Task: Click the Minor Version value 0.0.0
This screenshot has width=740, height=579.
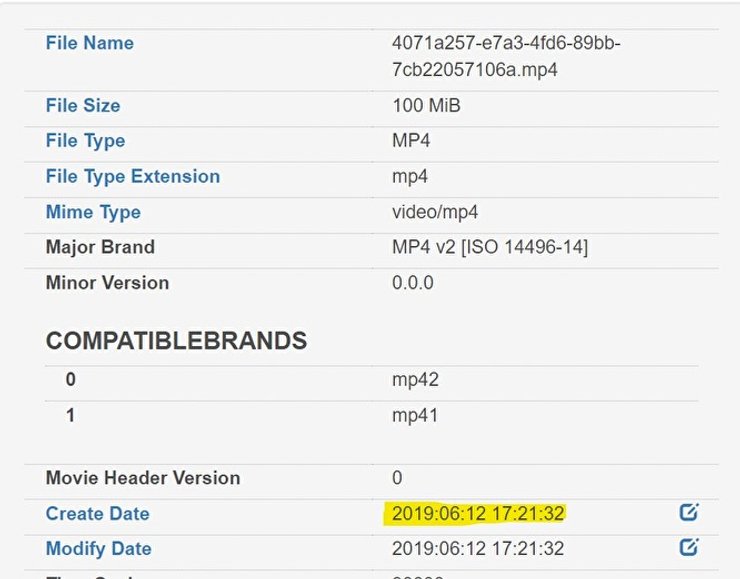Action: coord(413,282)
